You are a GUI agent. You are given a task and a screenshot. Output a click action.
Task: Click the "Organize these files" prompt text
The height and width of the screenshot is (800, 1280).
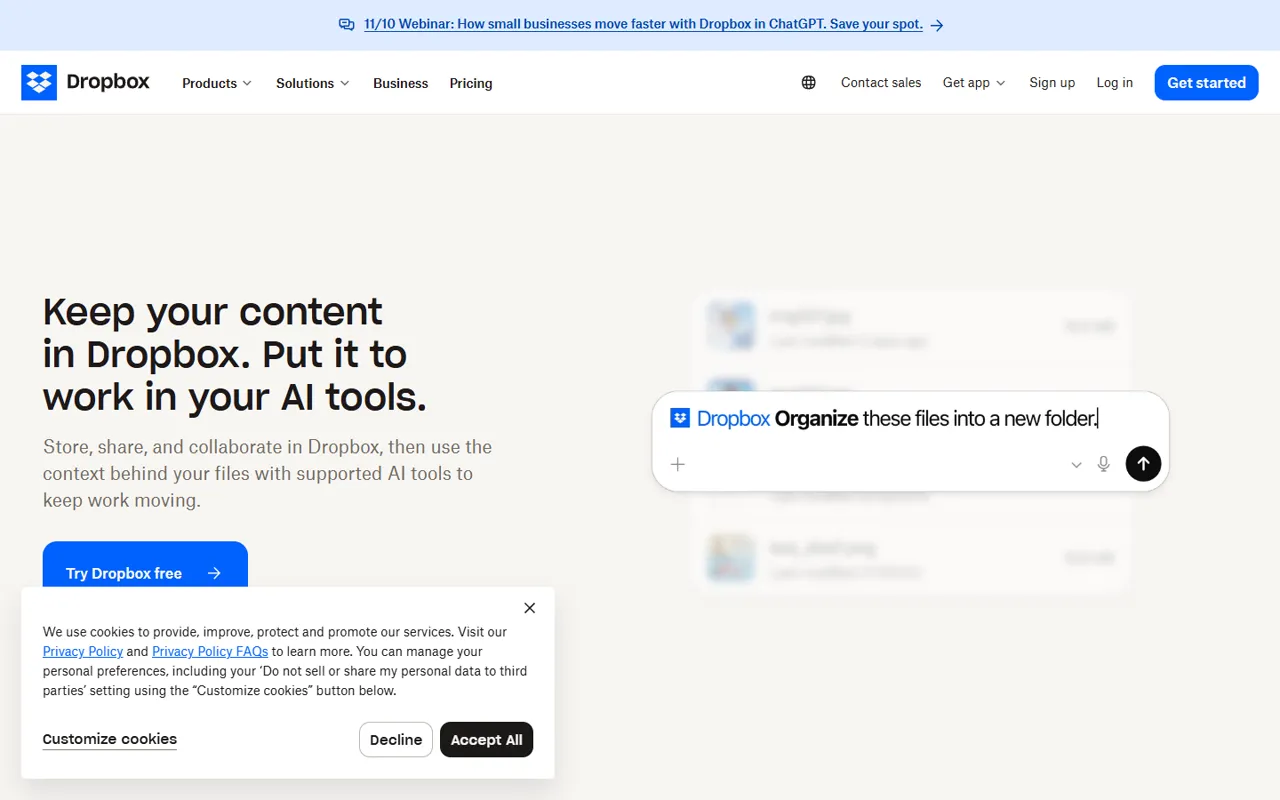tap(936, 418)
